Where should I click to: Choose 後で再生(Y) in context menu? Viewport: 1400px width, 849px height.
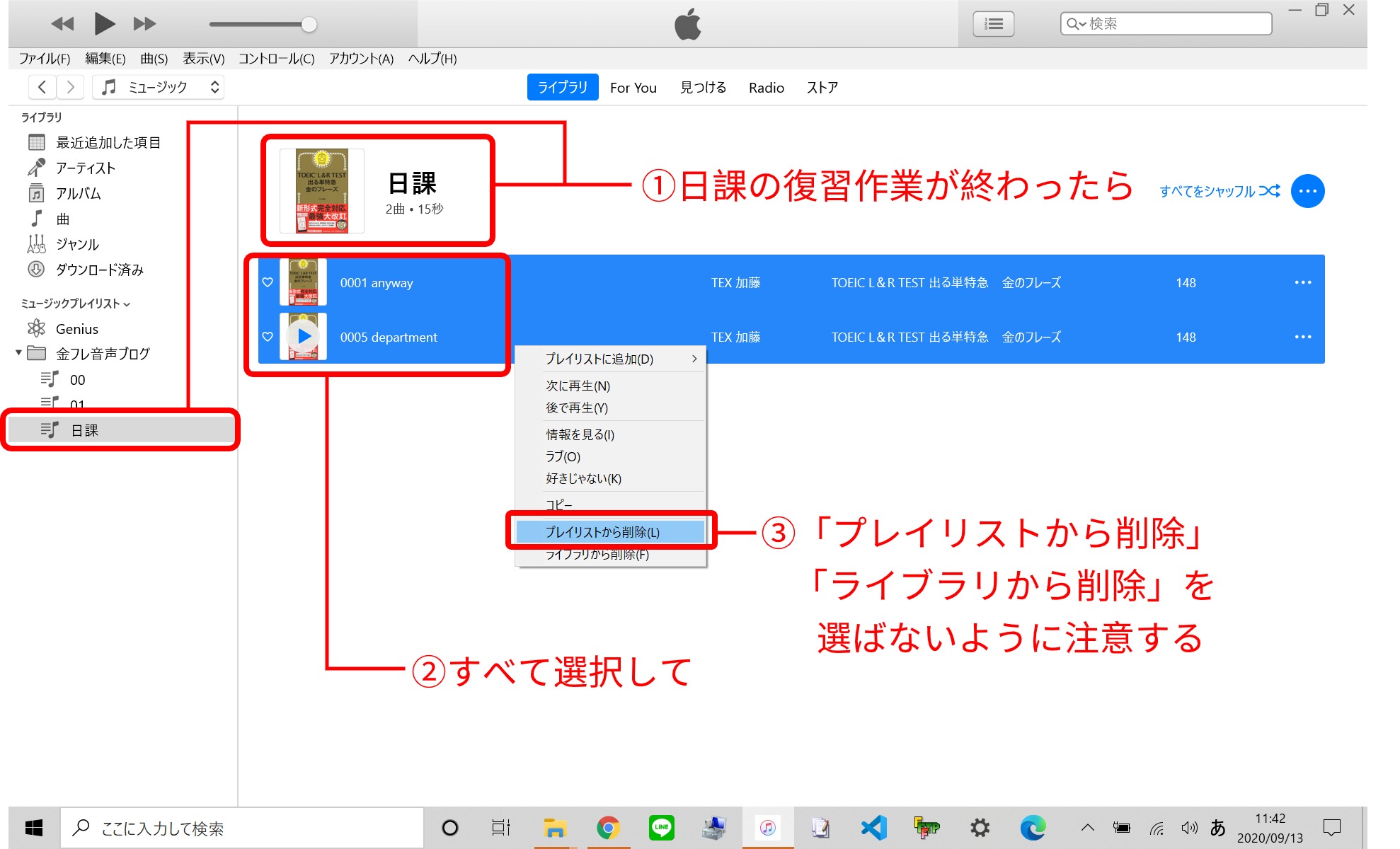(611, 408)
